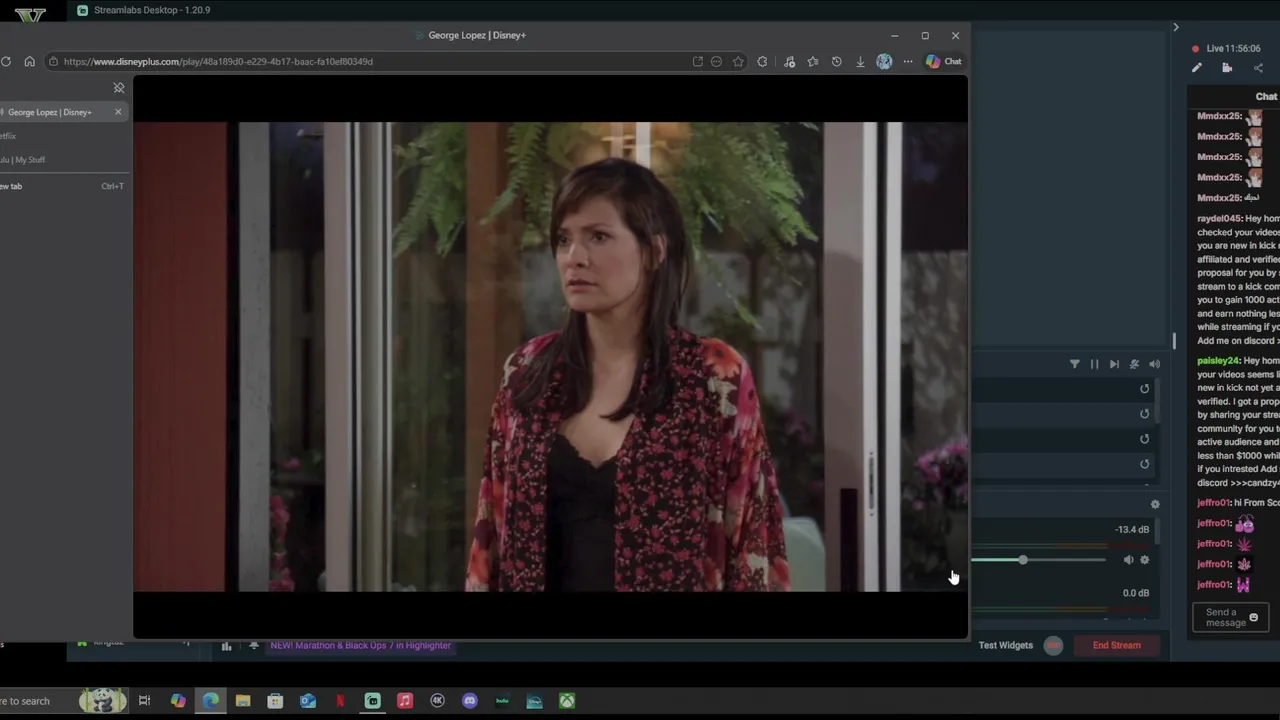Viewport: 1280px width, 720px height.
Task: Open a new tab in Edge
Action: tap(62, 186)
